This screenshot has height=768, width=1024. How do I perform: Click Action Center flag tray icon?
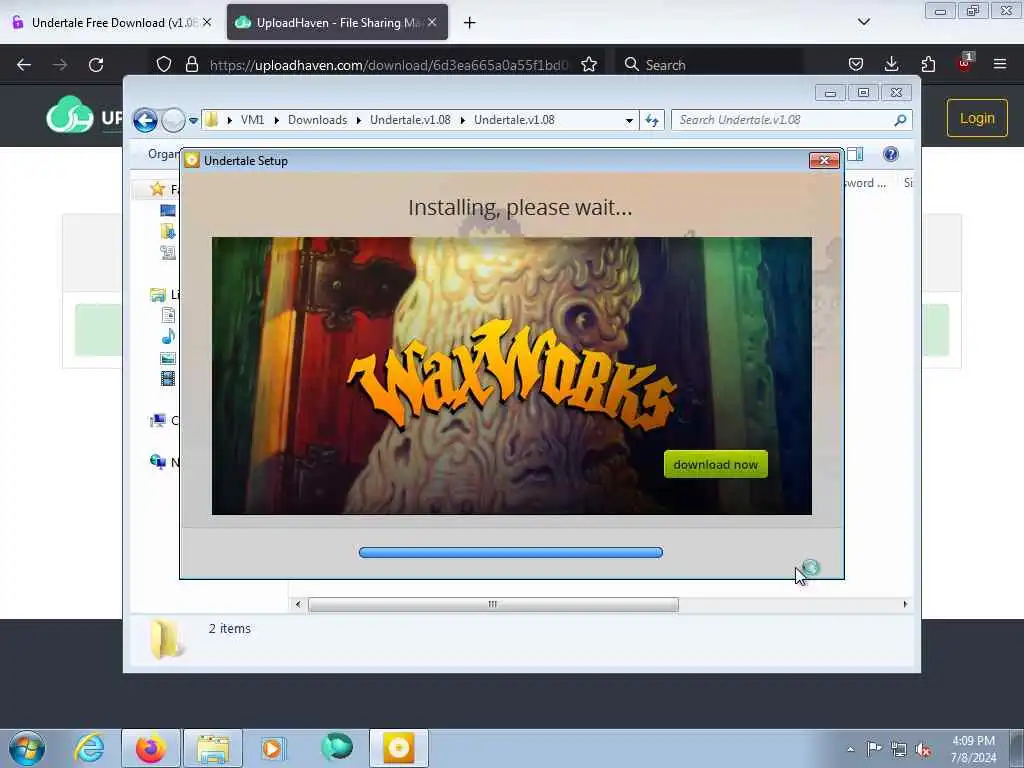point(873,748)
